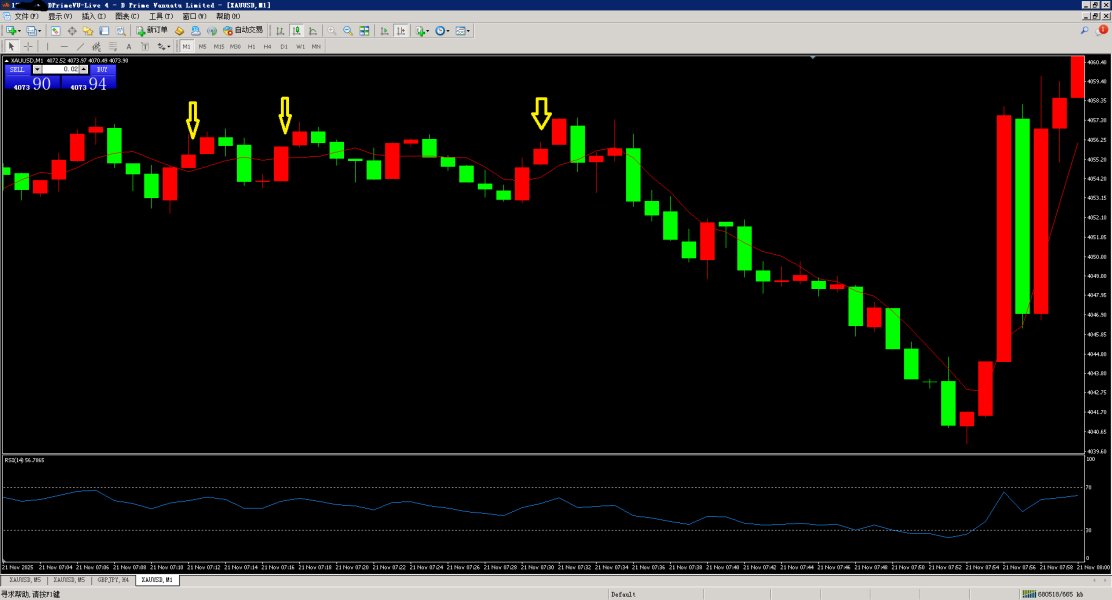Select the text A tool
Image resolution: width=1112 pixels, height=600 pixels.
[x=129, y=47]
